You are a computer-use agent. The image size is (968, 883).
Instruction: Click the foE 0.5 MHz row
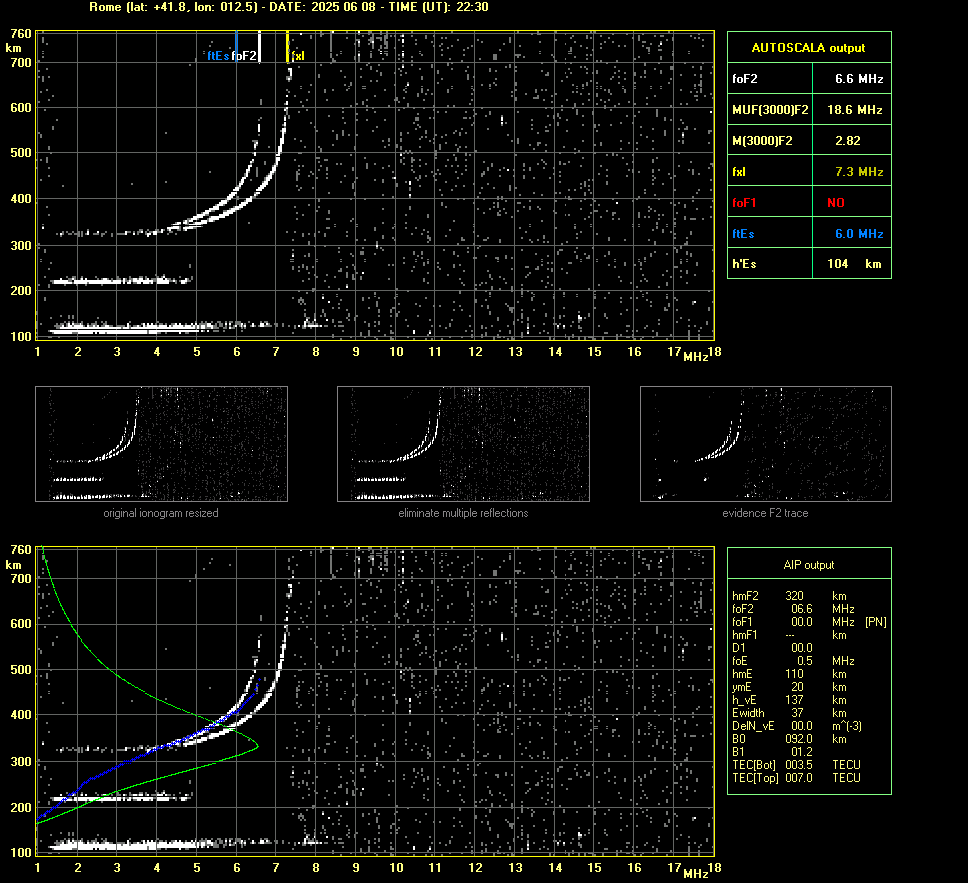[x=793, y=661]
